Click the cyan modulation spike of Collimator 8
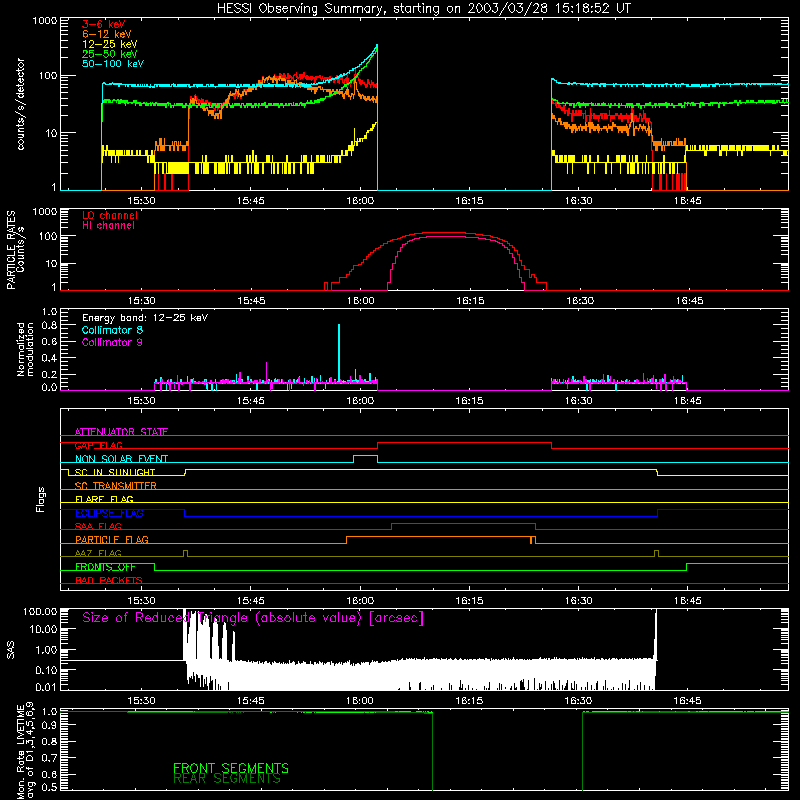Viewport: 800px width, 800px height. [339, 352]
